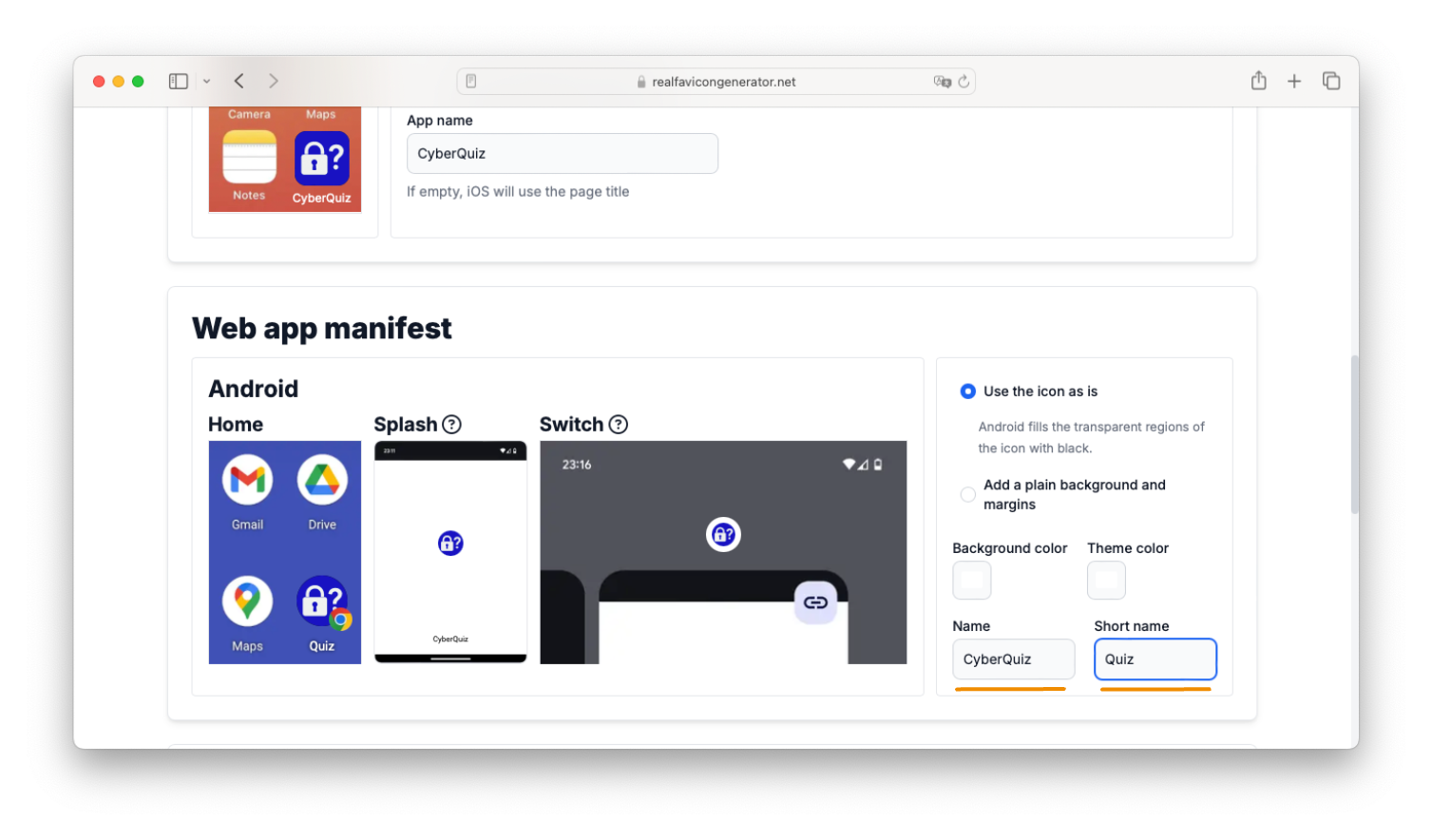Viewport: 1432px width, 840px height.
Task: Select 'Use the icon as is' option
Action: pos(967,391)
